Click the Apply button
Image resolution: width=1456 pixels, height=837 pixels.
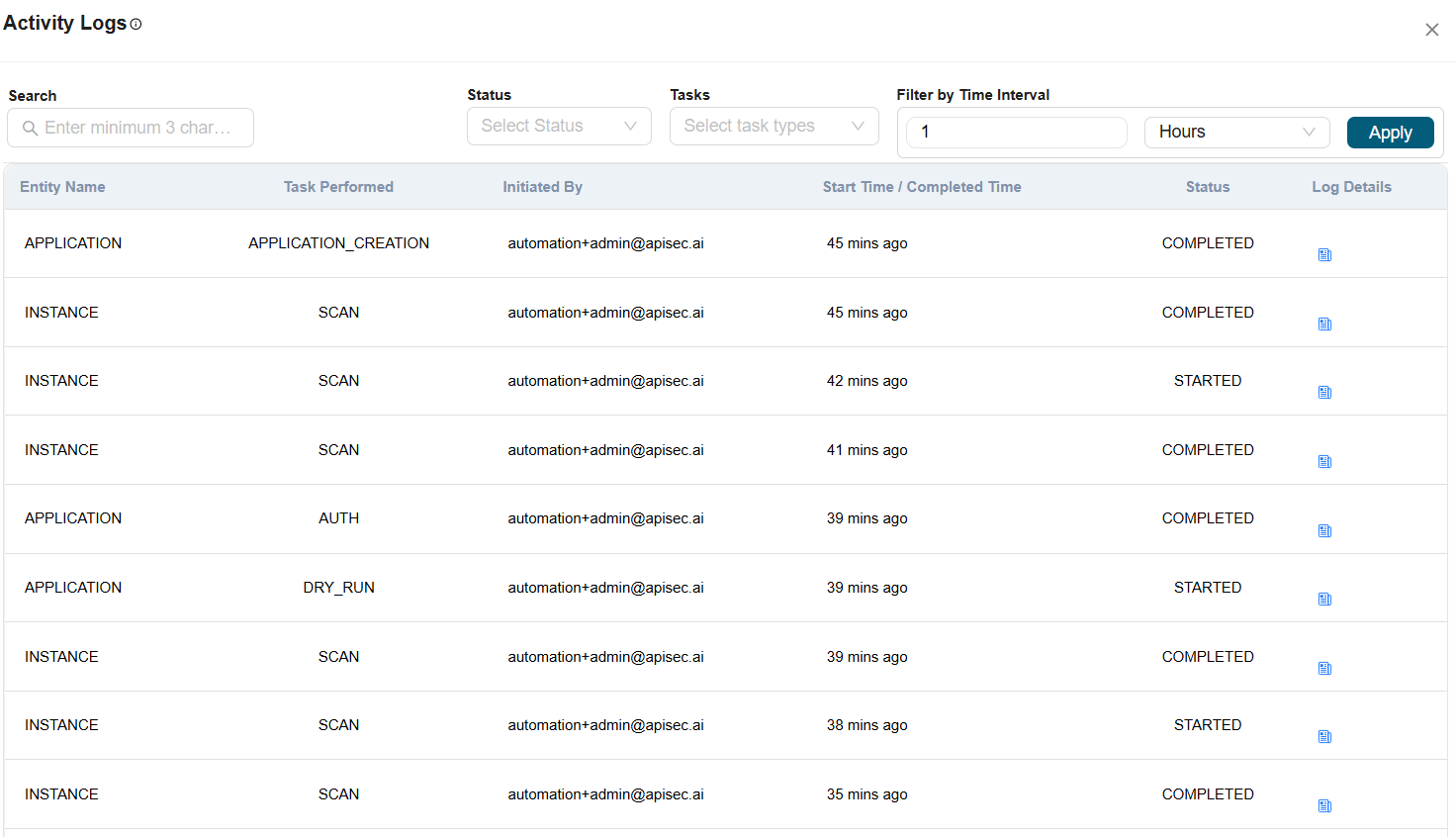click(x=1390, y=132)
